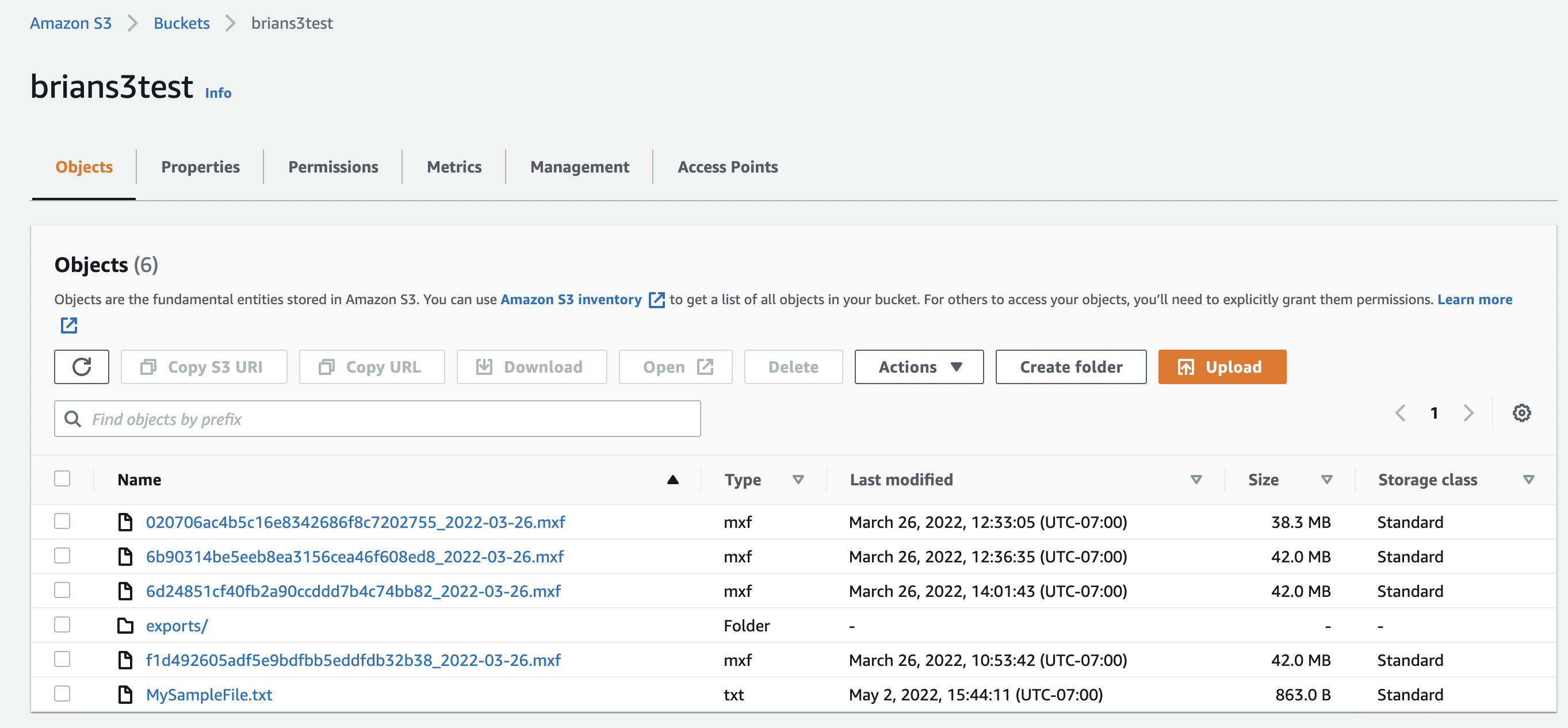Viewport: 1568px width, 728px height.
Task: Open 020706ac4b5c16e8342686f8c7202755_2022-03-26.mxf link
Action: (x=355, y=522)
